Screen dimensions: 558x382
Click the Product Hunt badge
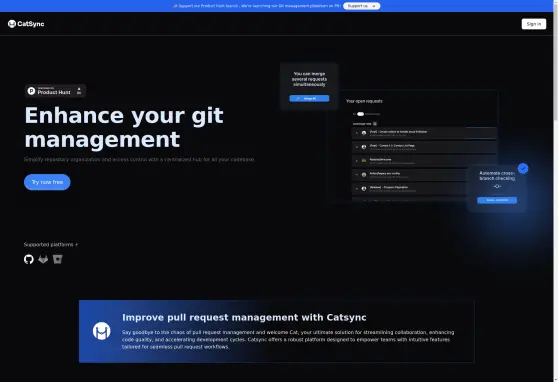[x=55, y=91]
